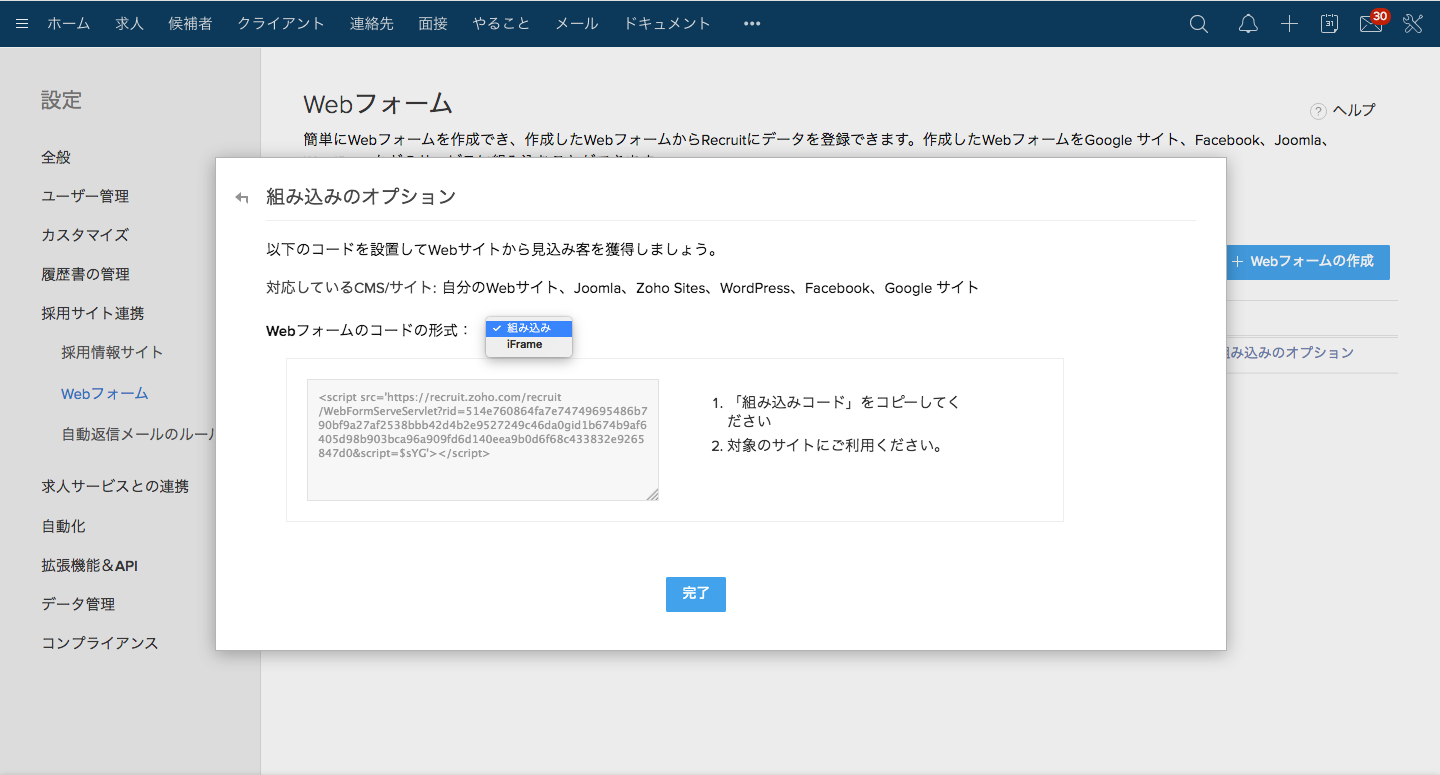
Task: Open データ管理 in settings sidebar
Action: (x=78, y=604)
